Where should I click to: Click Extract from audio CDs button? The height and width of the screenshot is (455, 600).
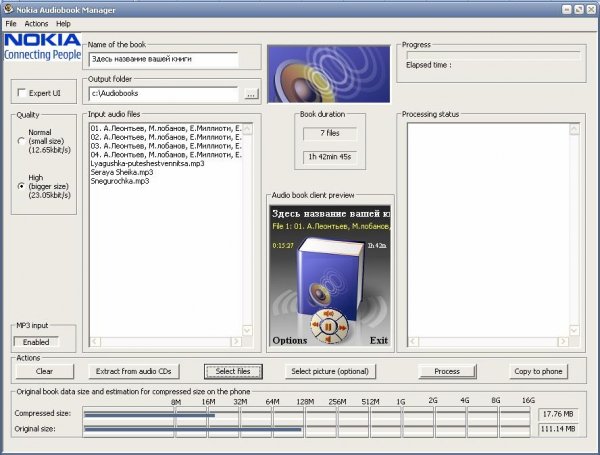point(134,371)
